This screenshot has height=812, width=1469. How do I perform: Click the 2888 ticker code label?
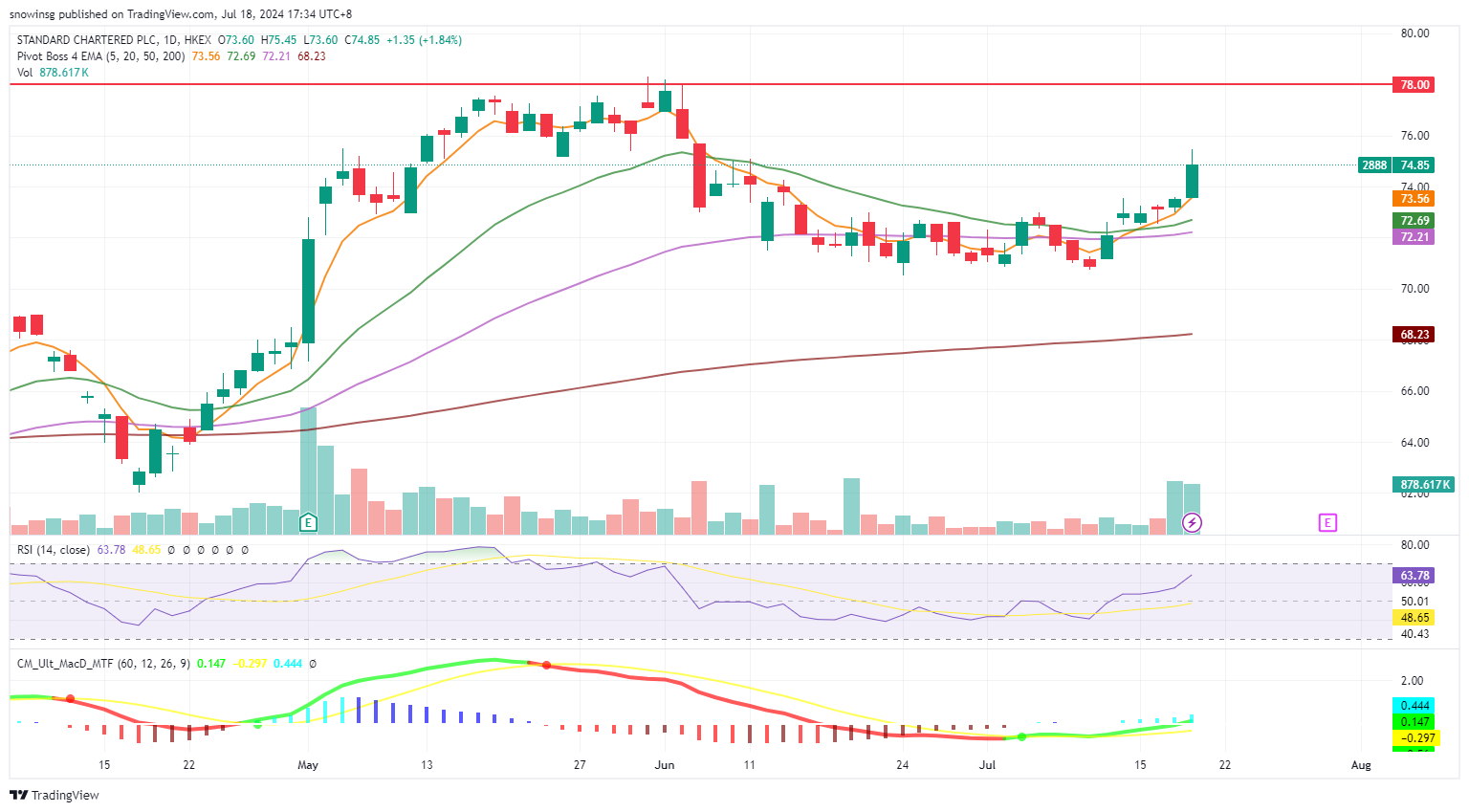pos(1374,165)
